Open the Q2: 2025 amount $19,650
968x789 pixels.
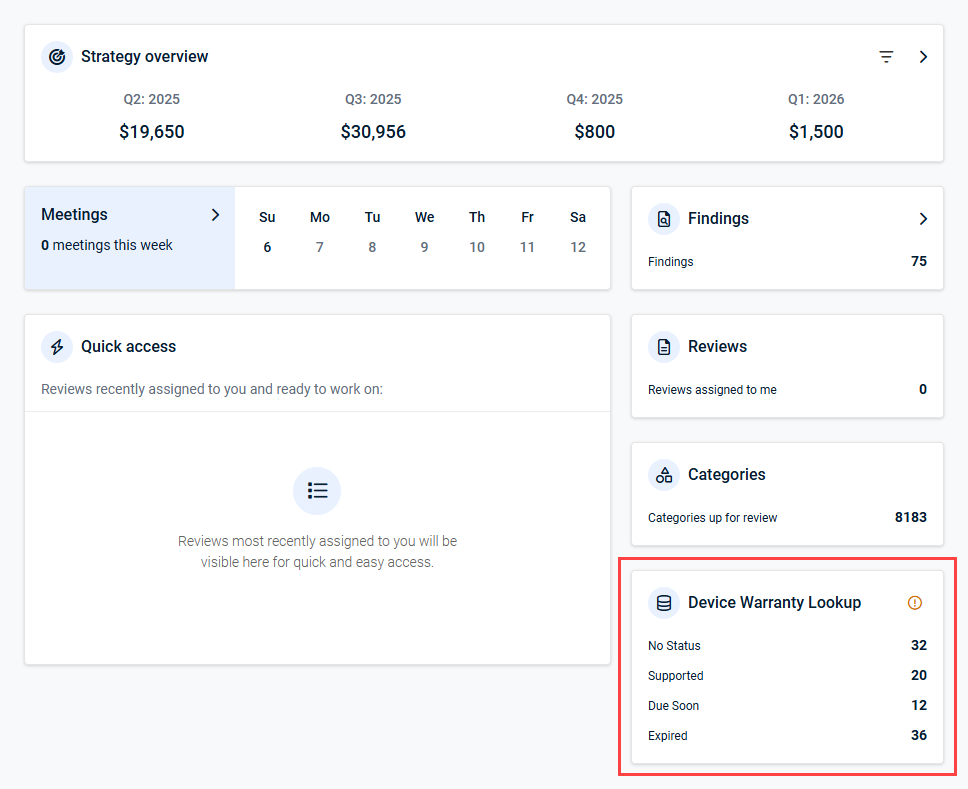point(152,132)
